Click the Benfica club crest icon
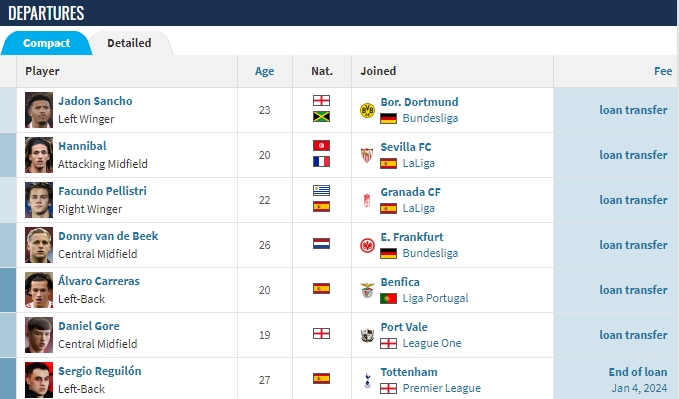 367,290
